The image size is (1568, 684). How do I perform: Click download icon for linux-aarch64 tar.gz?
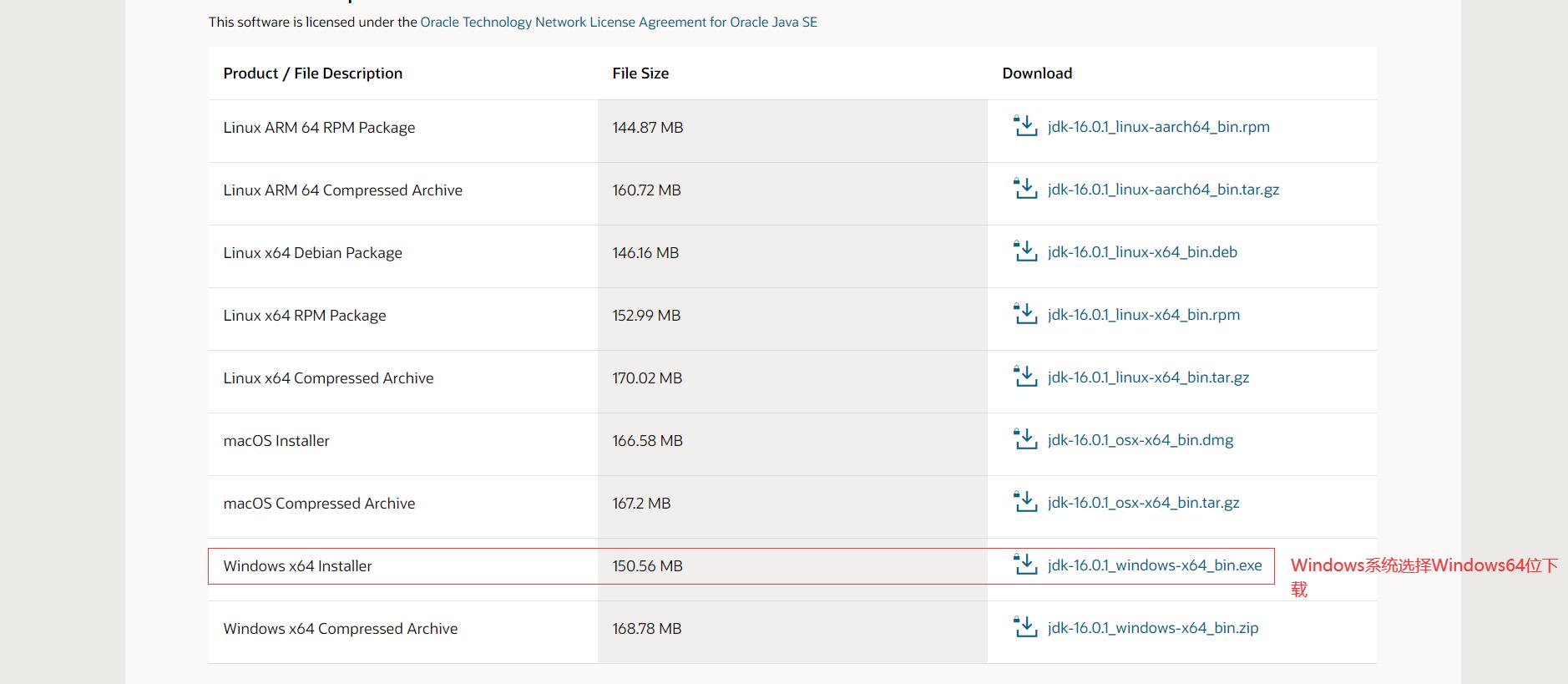click(1024, 189)
